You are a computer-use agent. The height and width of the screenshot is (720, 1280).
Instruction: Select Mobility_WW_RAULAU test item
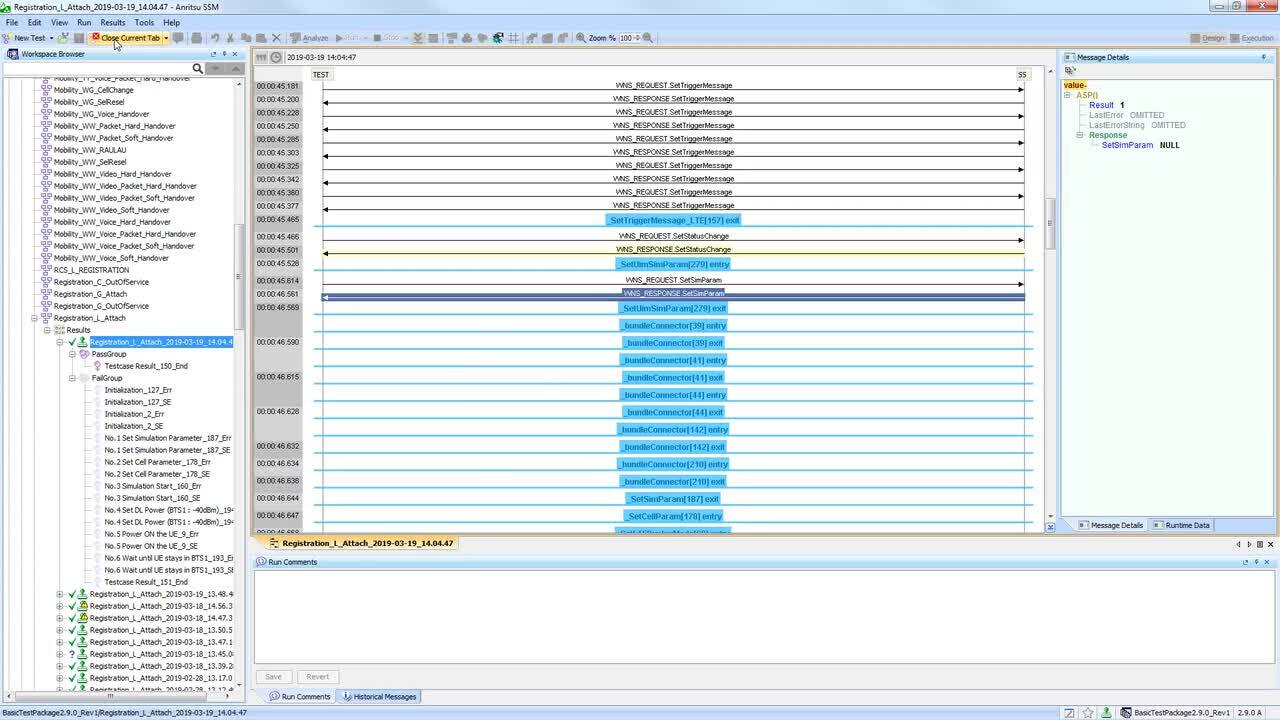coord(90,150)
